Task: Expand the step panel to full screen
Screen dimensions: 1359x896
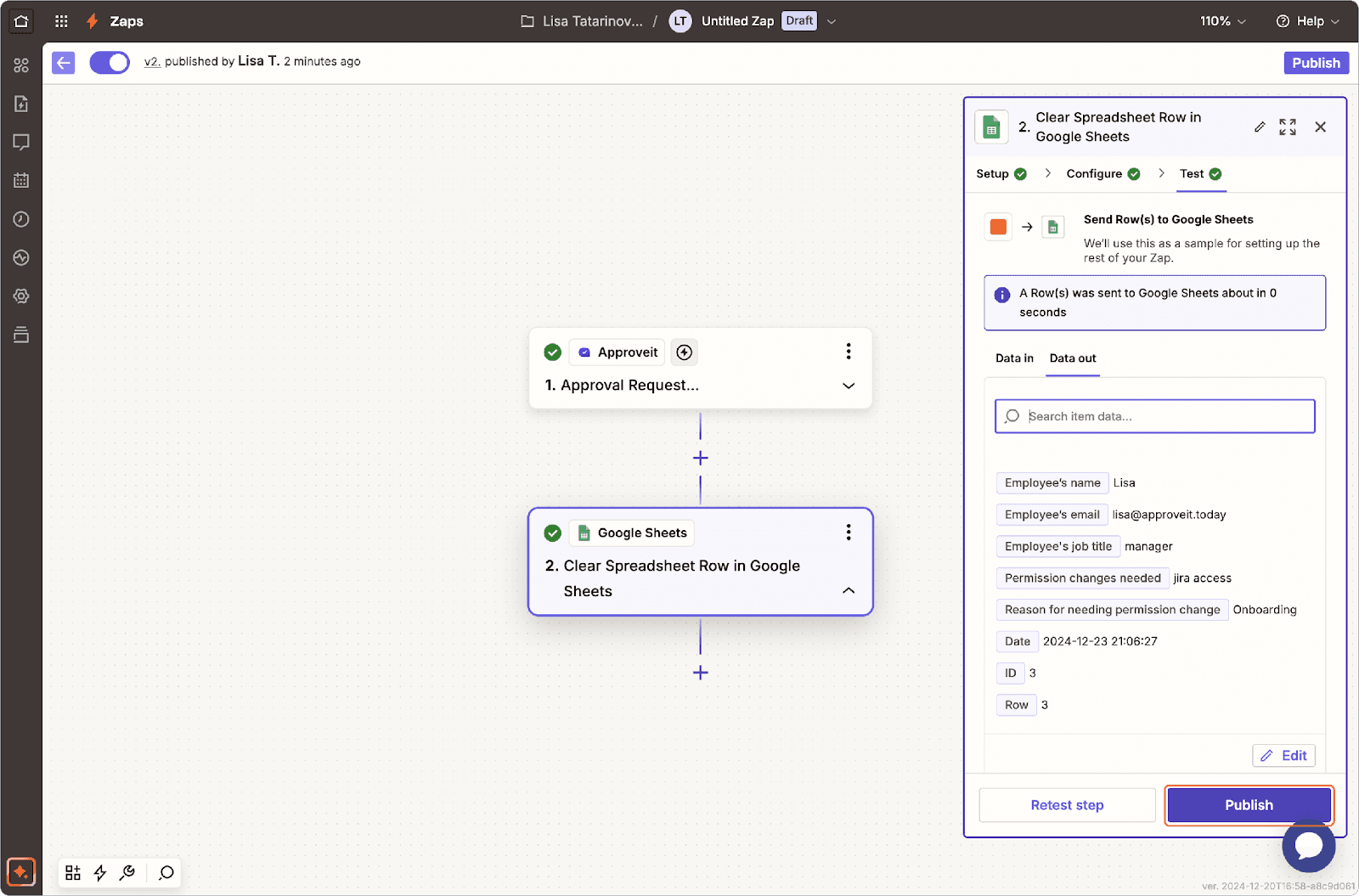Action: click(x=1288, y=127)
